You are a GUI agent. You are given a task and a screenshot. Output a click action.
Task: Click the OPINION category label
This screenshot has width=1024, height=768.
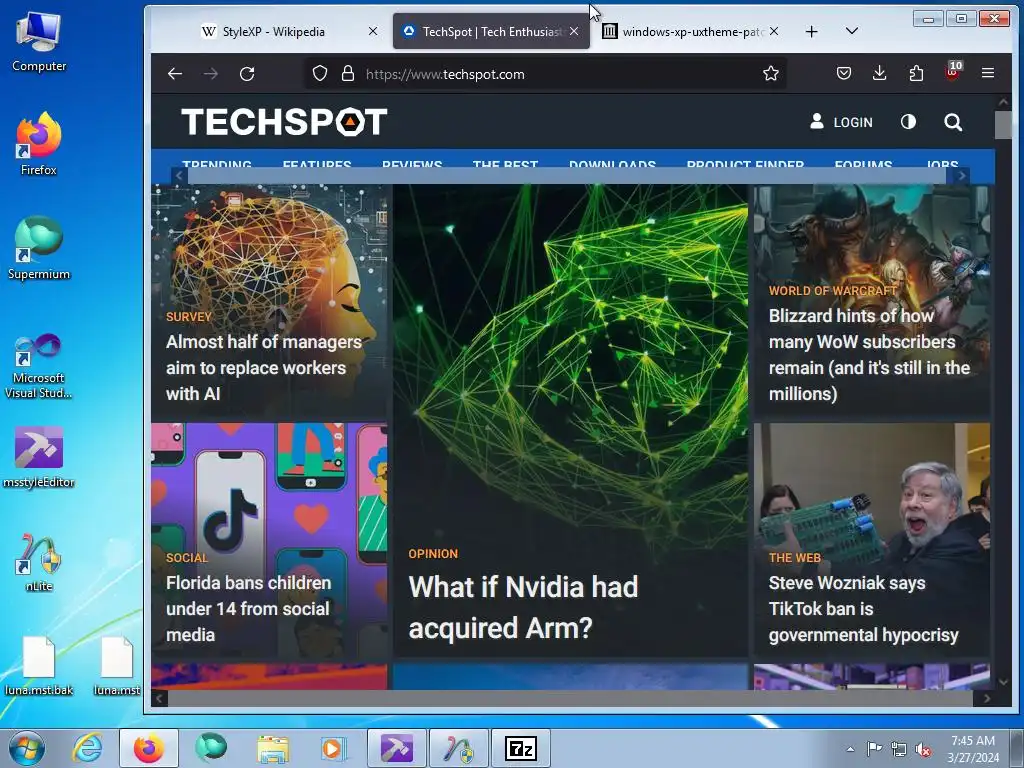pos(433,554)
